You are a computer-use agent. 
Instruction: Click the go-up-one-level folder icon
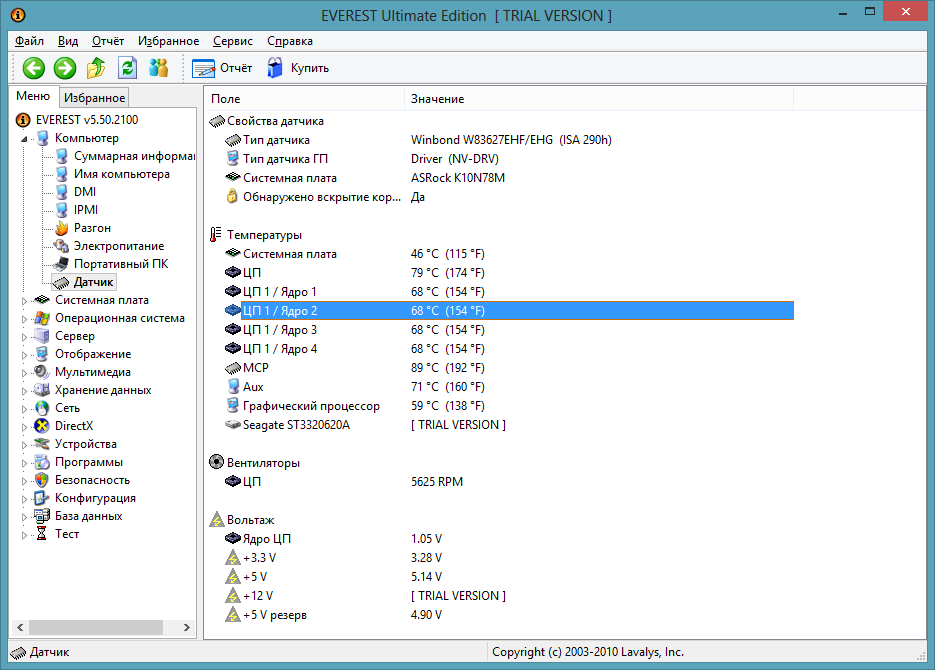click(96, 68)
